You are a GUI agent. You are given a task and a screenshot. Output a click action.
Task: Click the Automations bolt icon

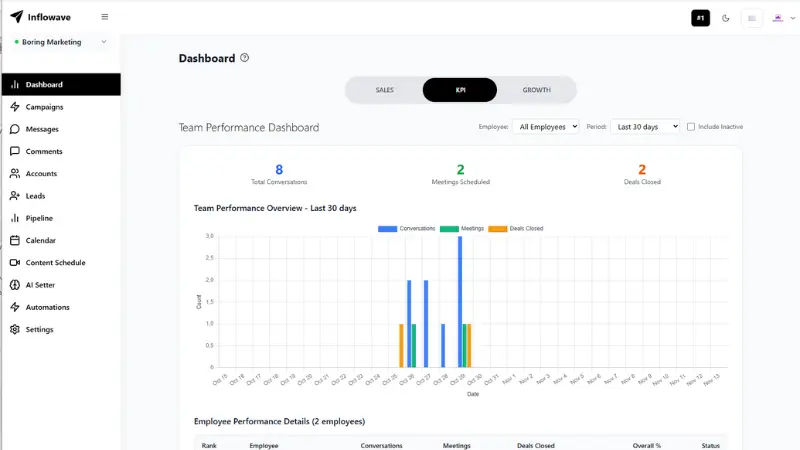coord(15,307)
